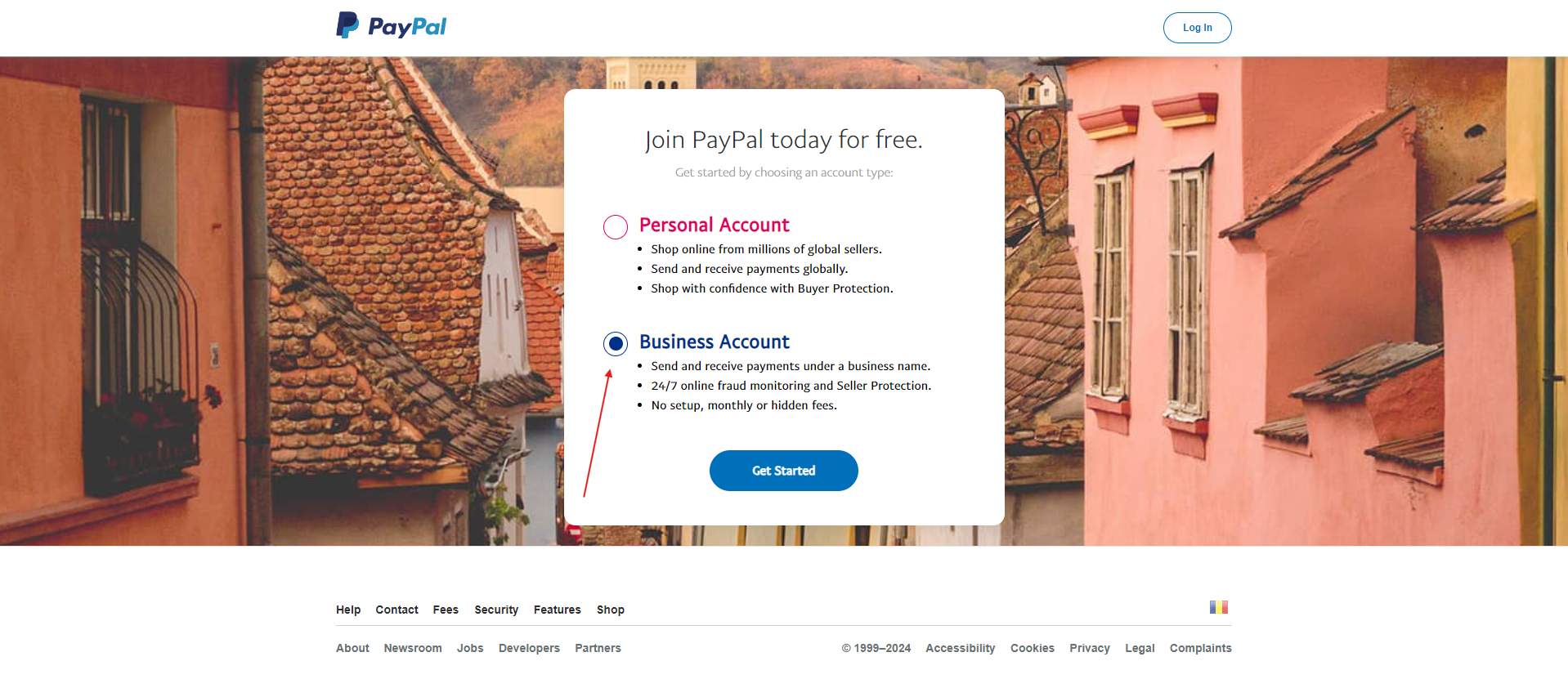Click the PayPal logo
1568x688 pixels.
[x=391, y=26]
